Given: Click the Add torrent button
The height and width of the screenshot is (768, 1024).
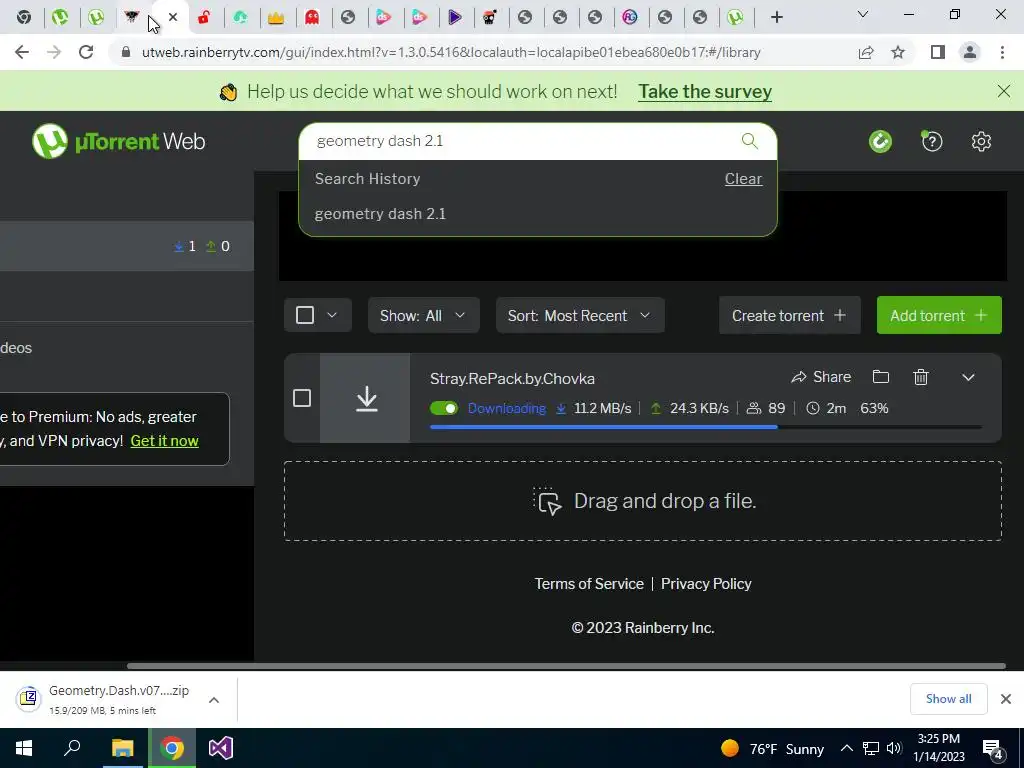Looking at the screenshot, I should pyautogui.click(x=939, y=315).
